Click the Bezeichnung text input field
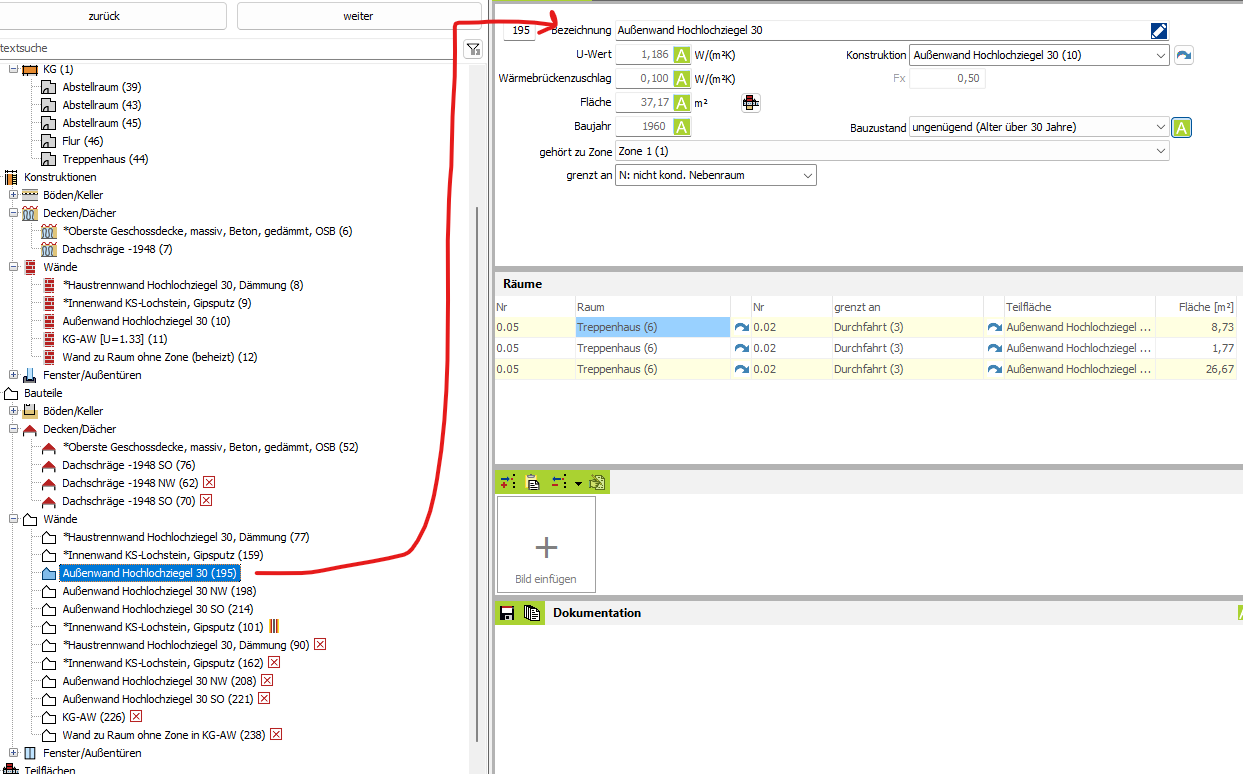 (x=880, y=31)
